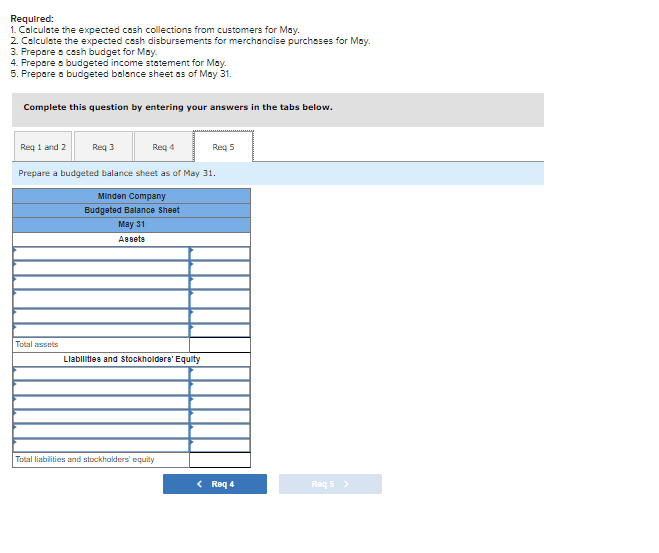The height and width of the screenshot is (553, 659).
Task: Click the second asset amount field
Action: [220, 268]
